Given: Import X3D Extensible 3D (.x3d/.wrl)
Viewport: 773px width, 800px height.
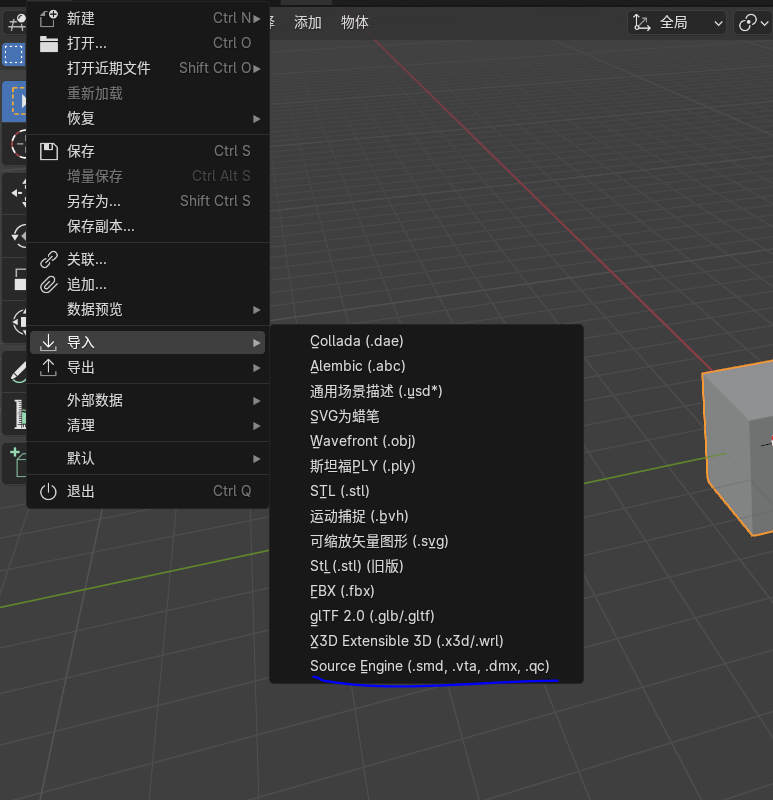Looking at the screenshot, I should coord(427,641).
